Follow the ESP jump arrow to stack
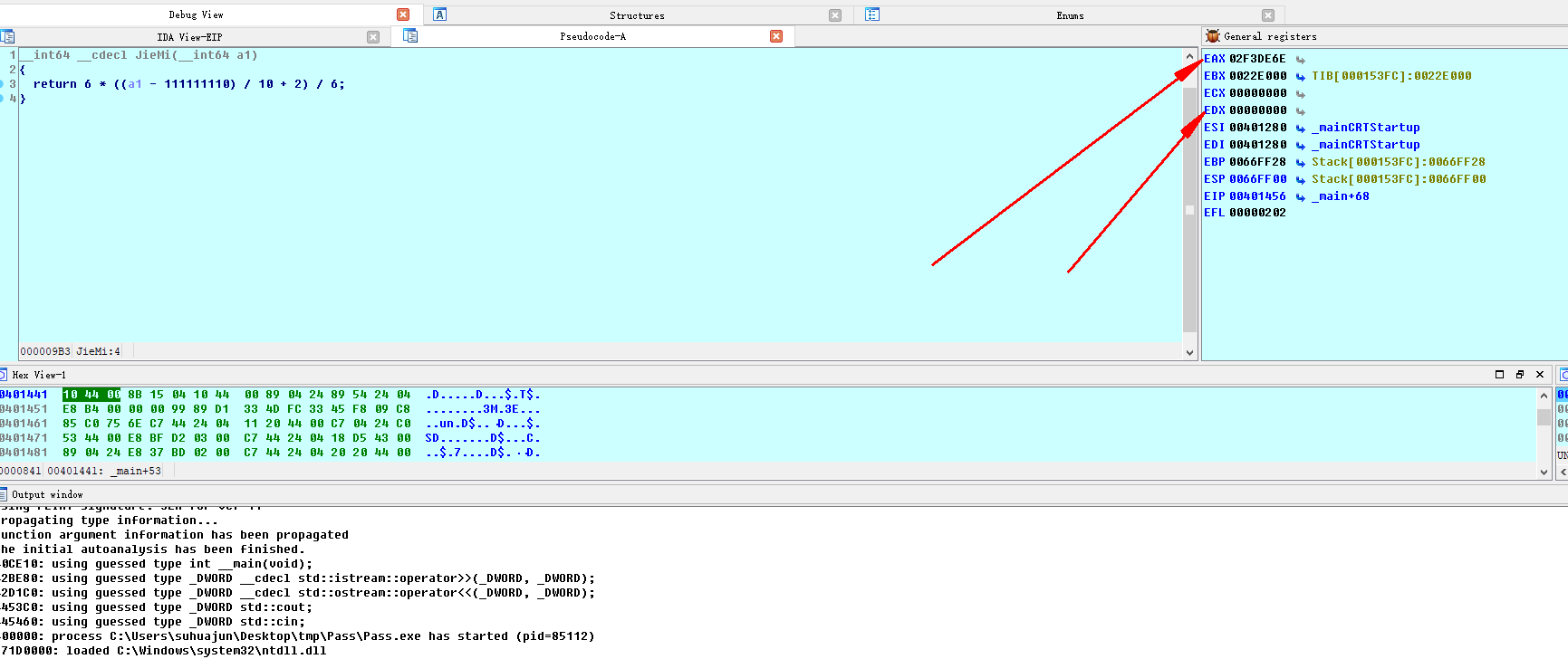The height and width of the screenshot is (659, 1568). (1301, 180)
